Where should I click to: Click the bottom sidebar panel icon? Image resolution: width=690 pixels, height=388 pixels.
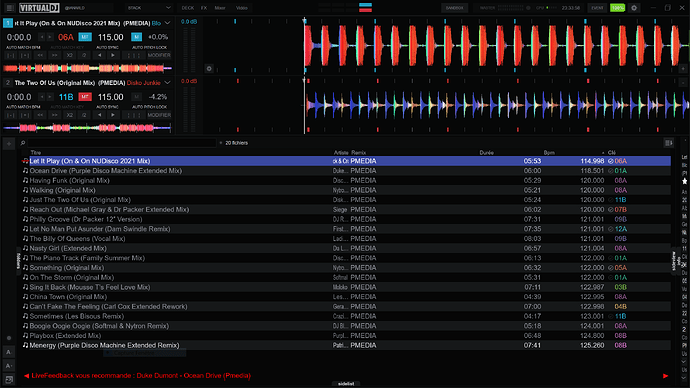click(8, 379)
